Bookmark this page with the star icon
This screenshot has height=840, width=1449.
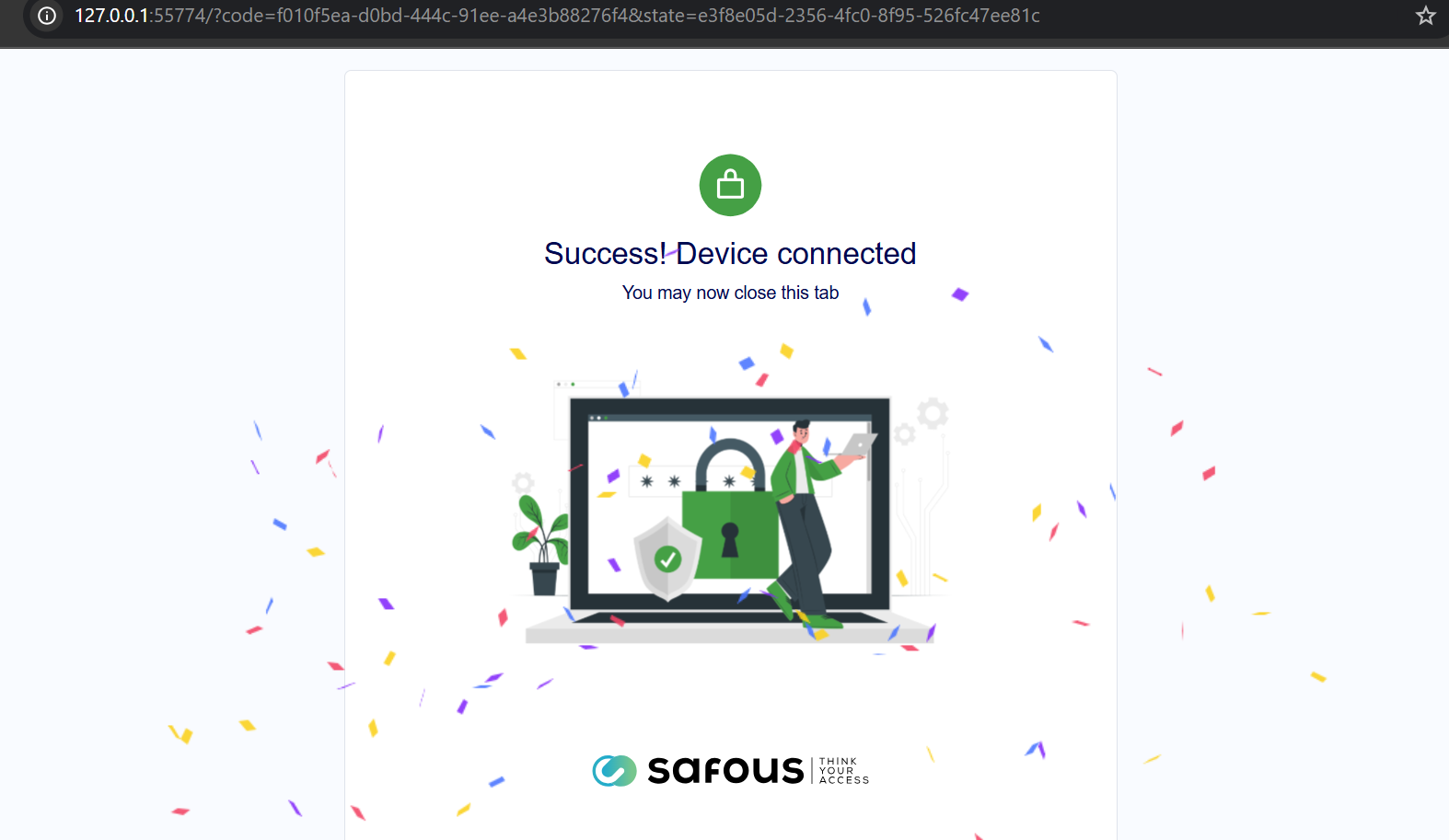1425,16
